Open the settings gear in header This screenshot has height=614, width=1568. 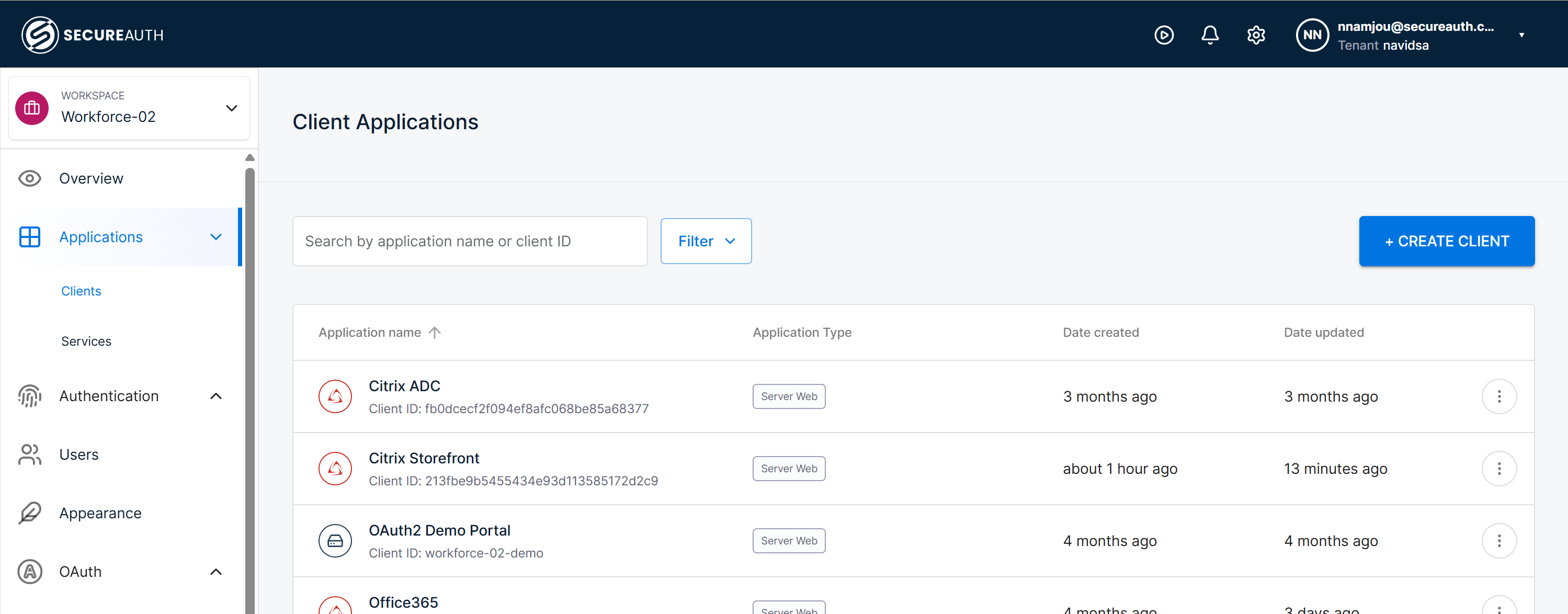1256,35
